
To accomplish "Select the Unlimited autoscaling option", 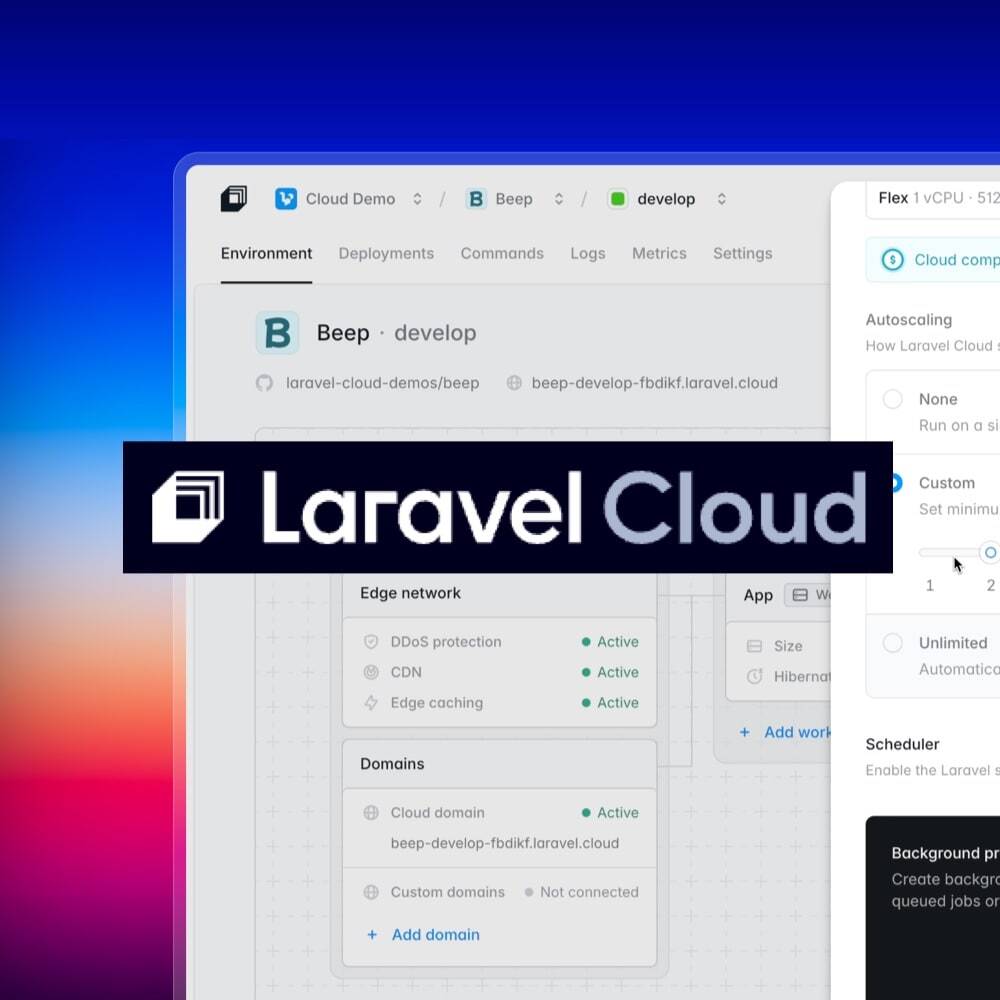I will tap(892, 643).
